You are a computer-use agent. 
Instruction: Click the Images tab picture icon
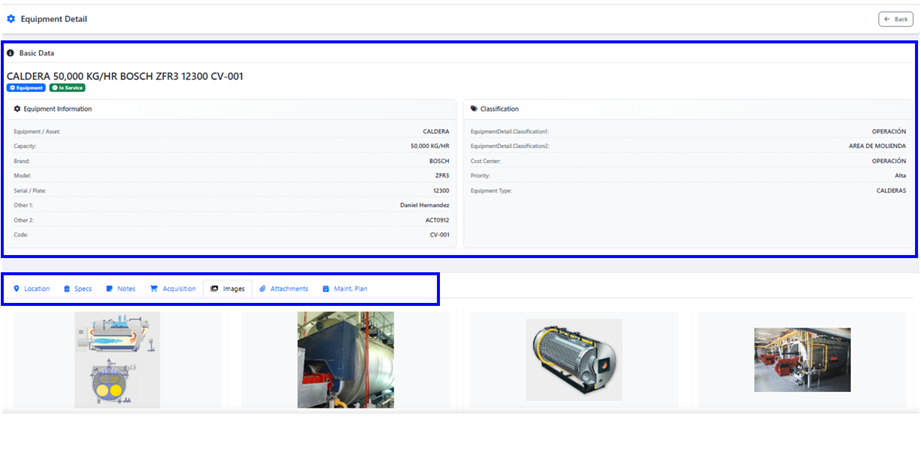(x=214, y=288)
